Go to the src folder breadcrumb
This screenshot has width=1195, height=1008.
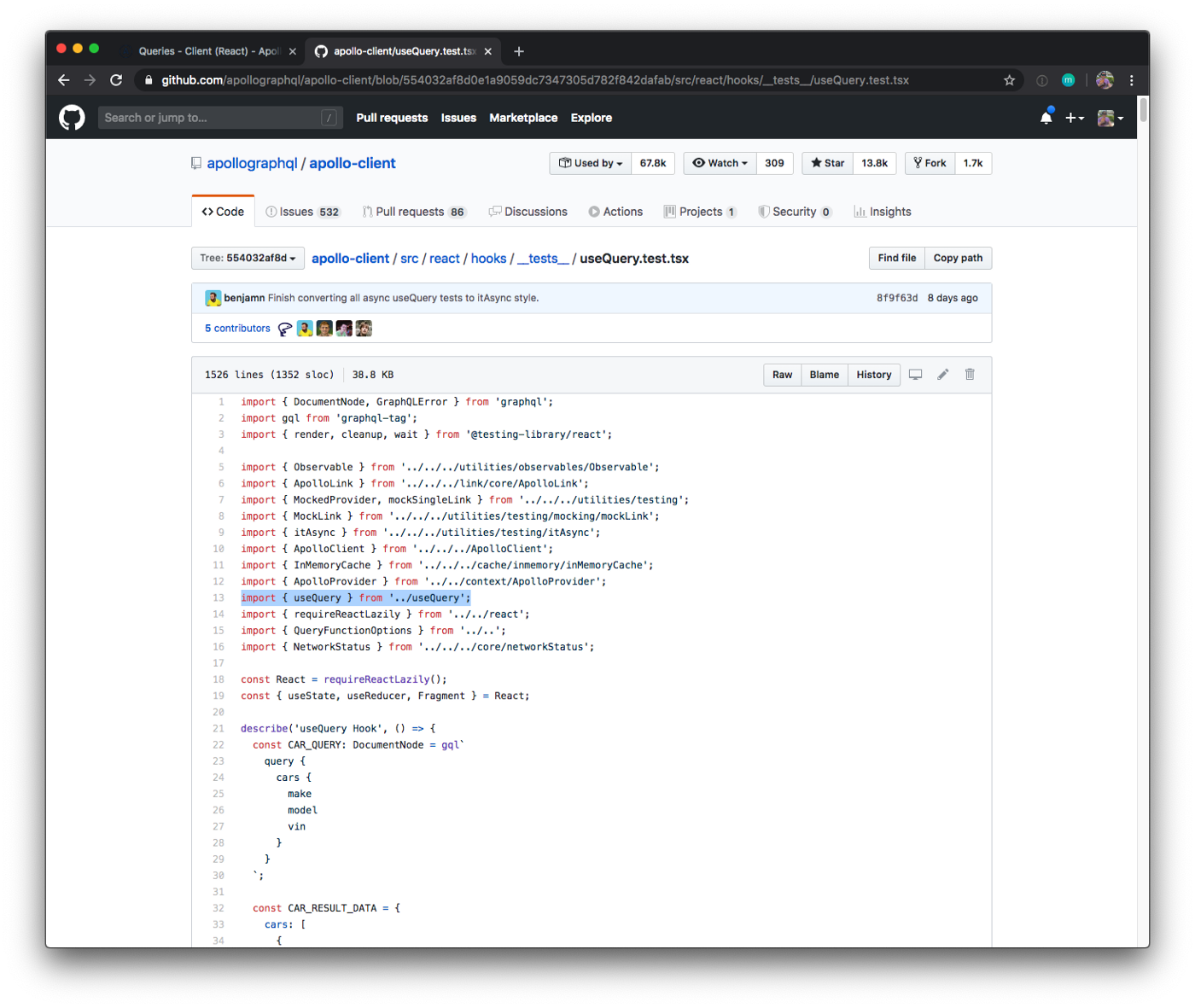pos(410,259)
